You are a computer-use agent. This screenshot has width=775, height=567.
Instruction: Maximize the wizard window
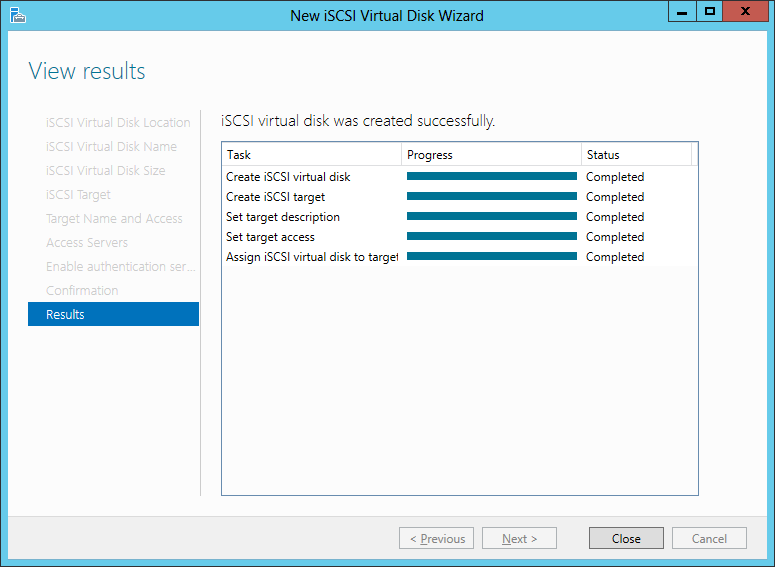[x=709, y=12]
